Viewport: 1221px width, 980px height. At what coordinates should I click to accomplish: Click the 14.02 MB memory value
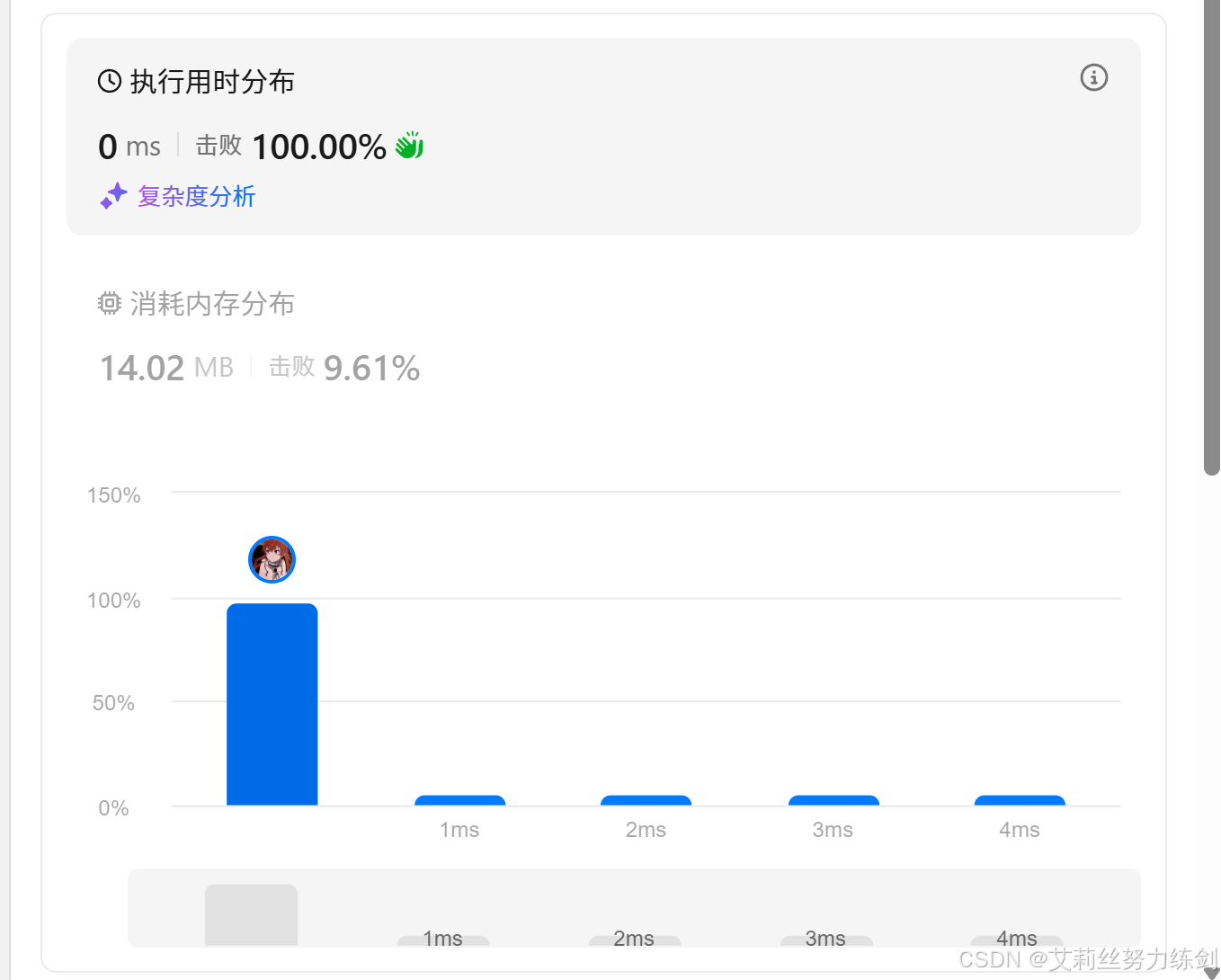pos(166,368)
